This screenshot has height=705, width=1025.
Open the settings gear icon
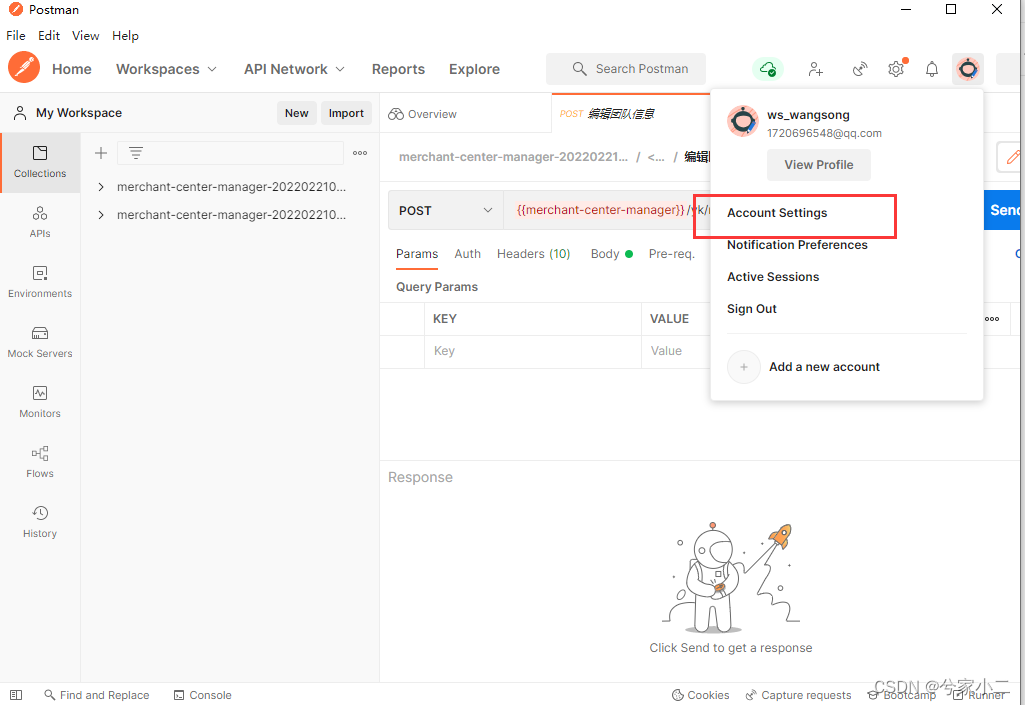click(x=896, y=69)
